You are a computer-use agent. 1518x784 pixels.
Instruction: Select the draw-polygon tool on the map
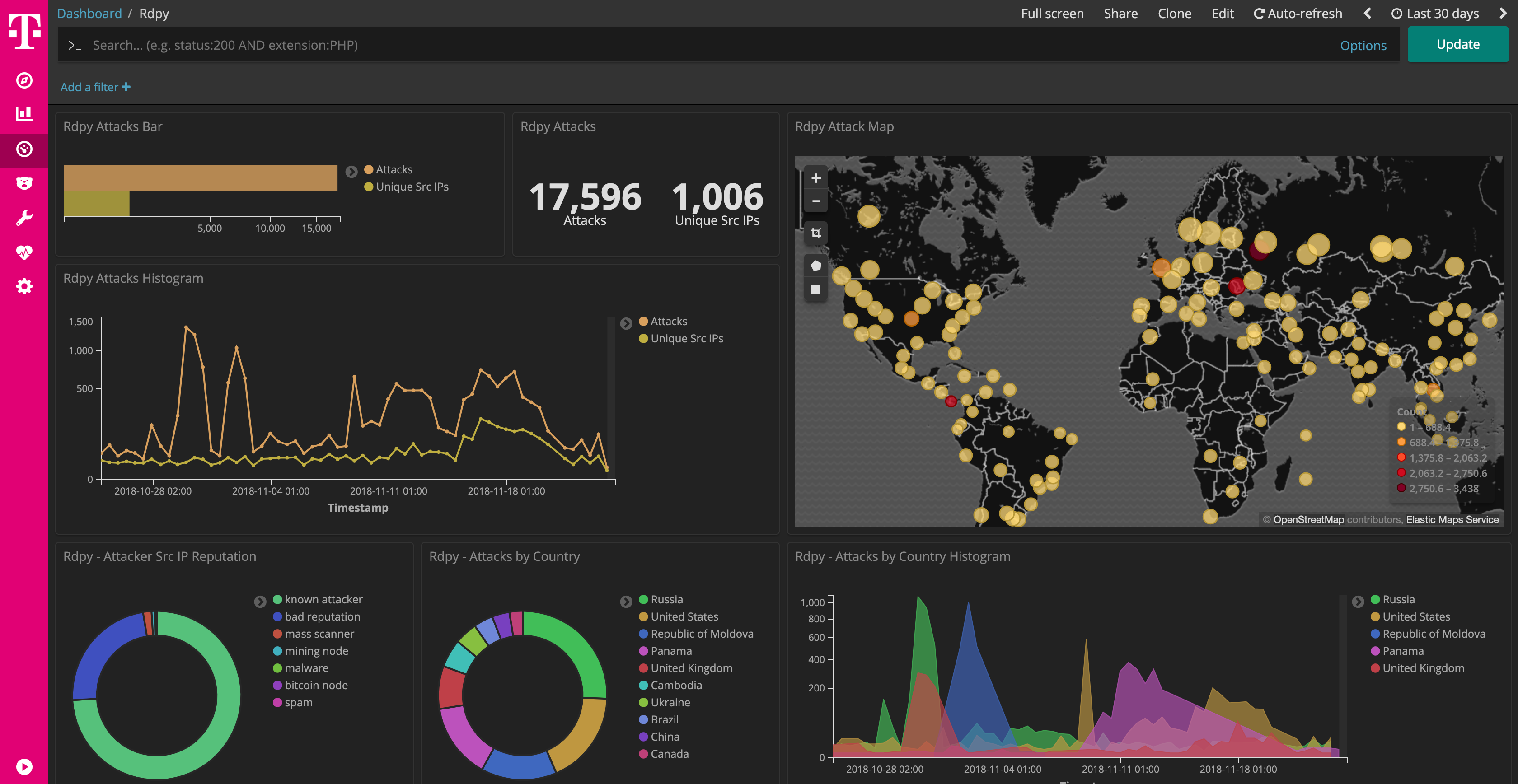815,265
